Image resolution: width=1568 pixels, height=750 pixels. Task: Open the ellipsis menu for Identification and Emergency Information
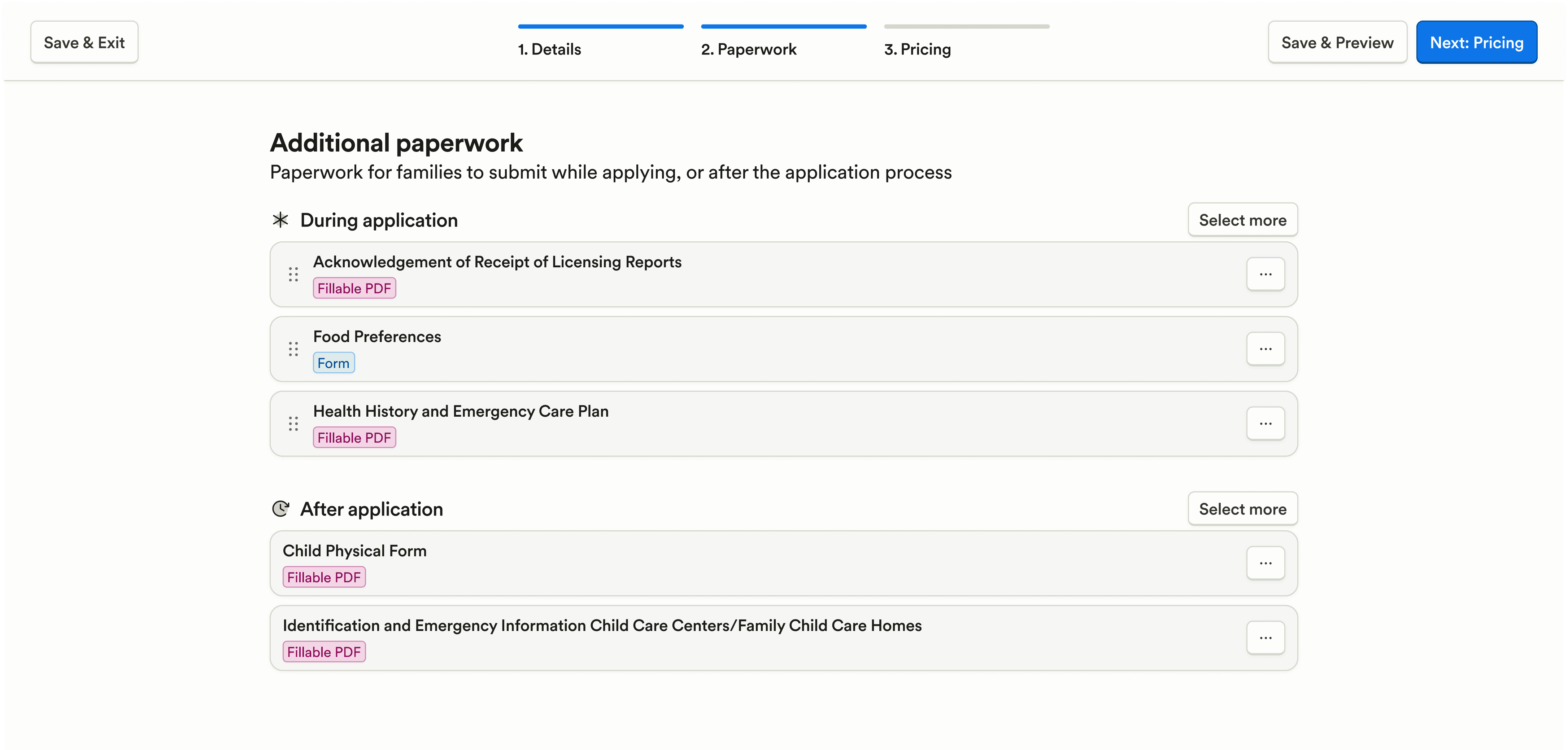click(x=1266, y=637)
